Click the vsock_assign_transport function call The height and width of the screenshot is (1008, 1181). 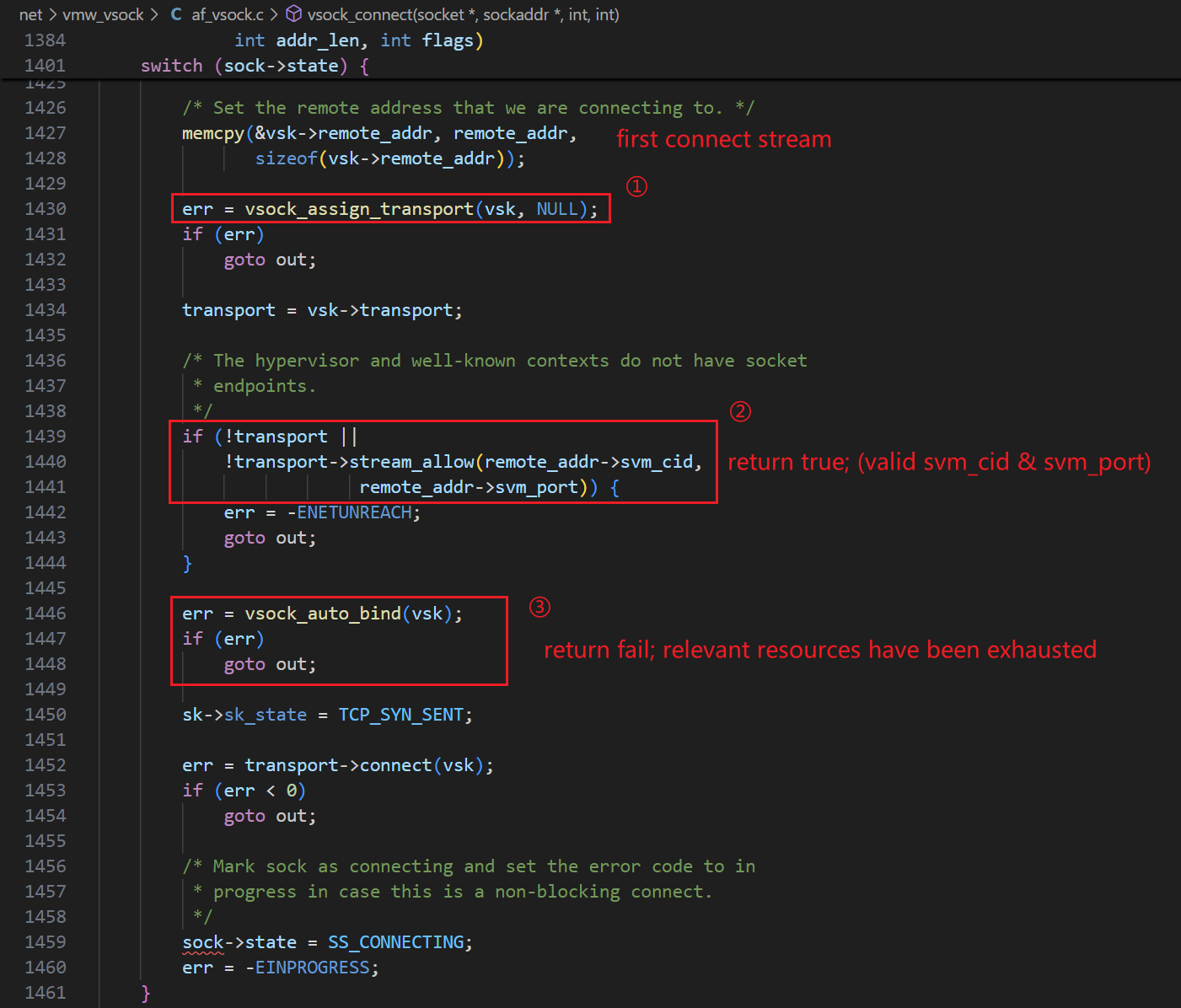359,209
